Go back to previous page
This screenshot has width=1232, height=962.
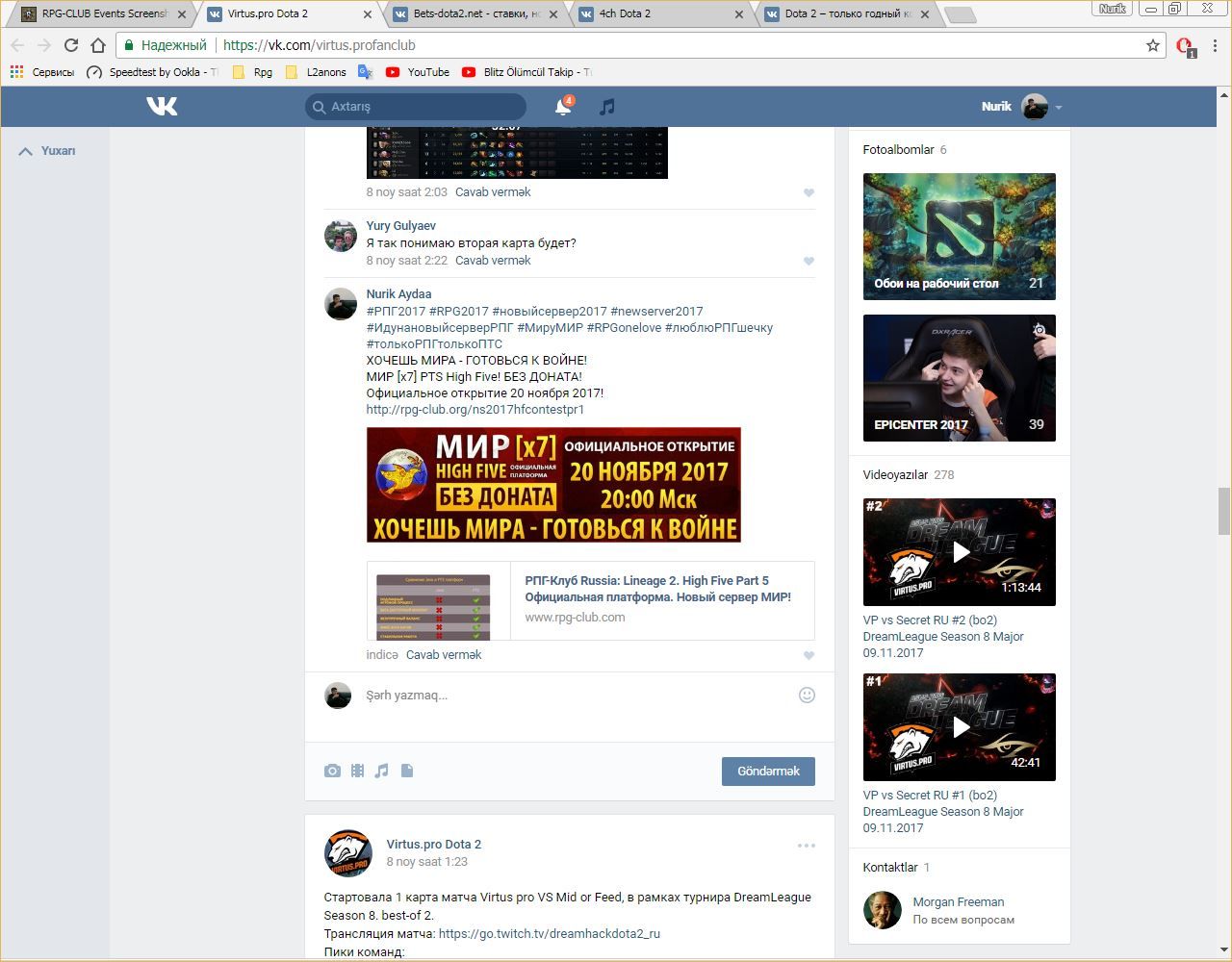[17, 45]
